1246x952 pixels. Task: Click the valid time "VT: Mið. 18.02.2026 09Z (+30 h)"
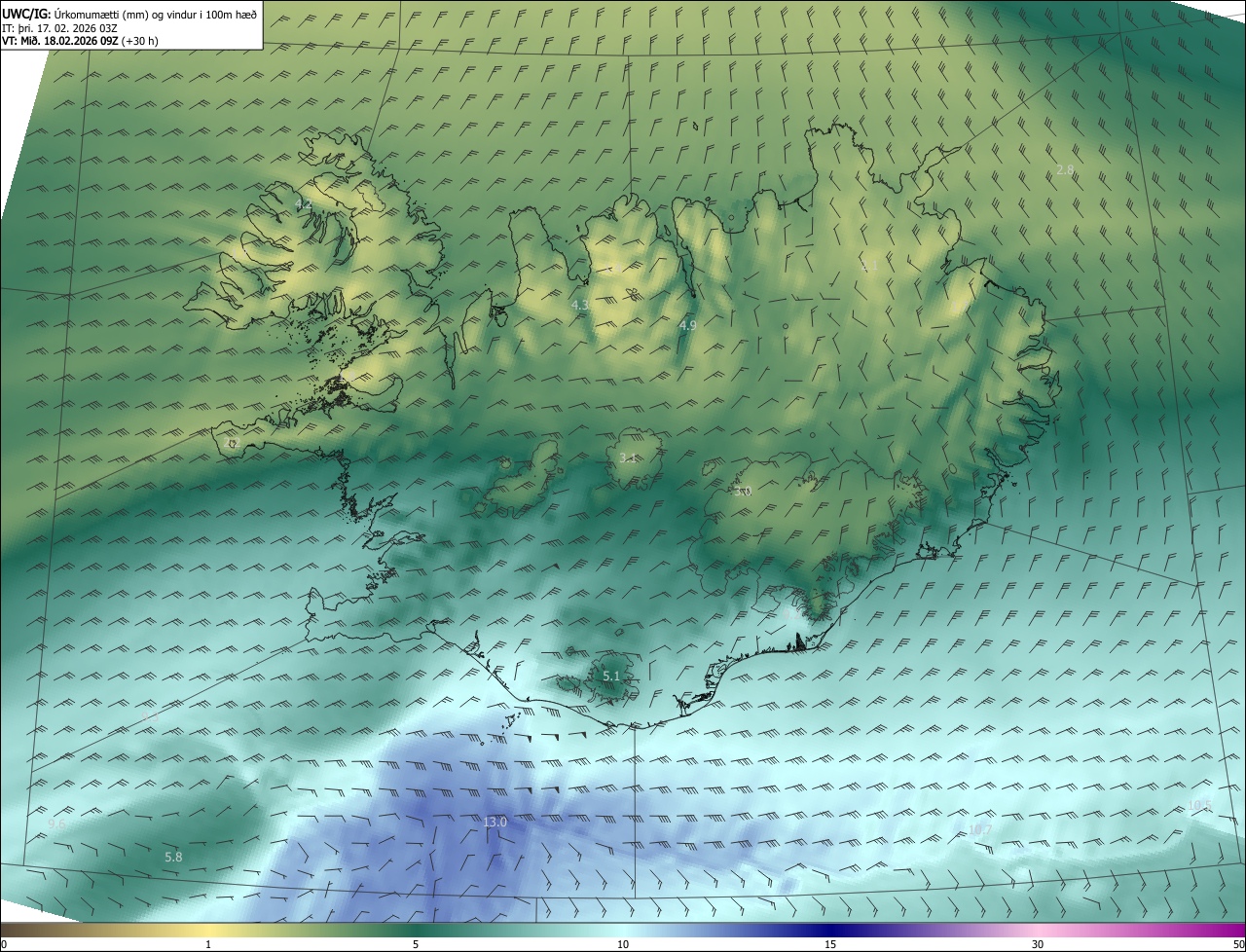tap(81, 41)
